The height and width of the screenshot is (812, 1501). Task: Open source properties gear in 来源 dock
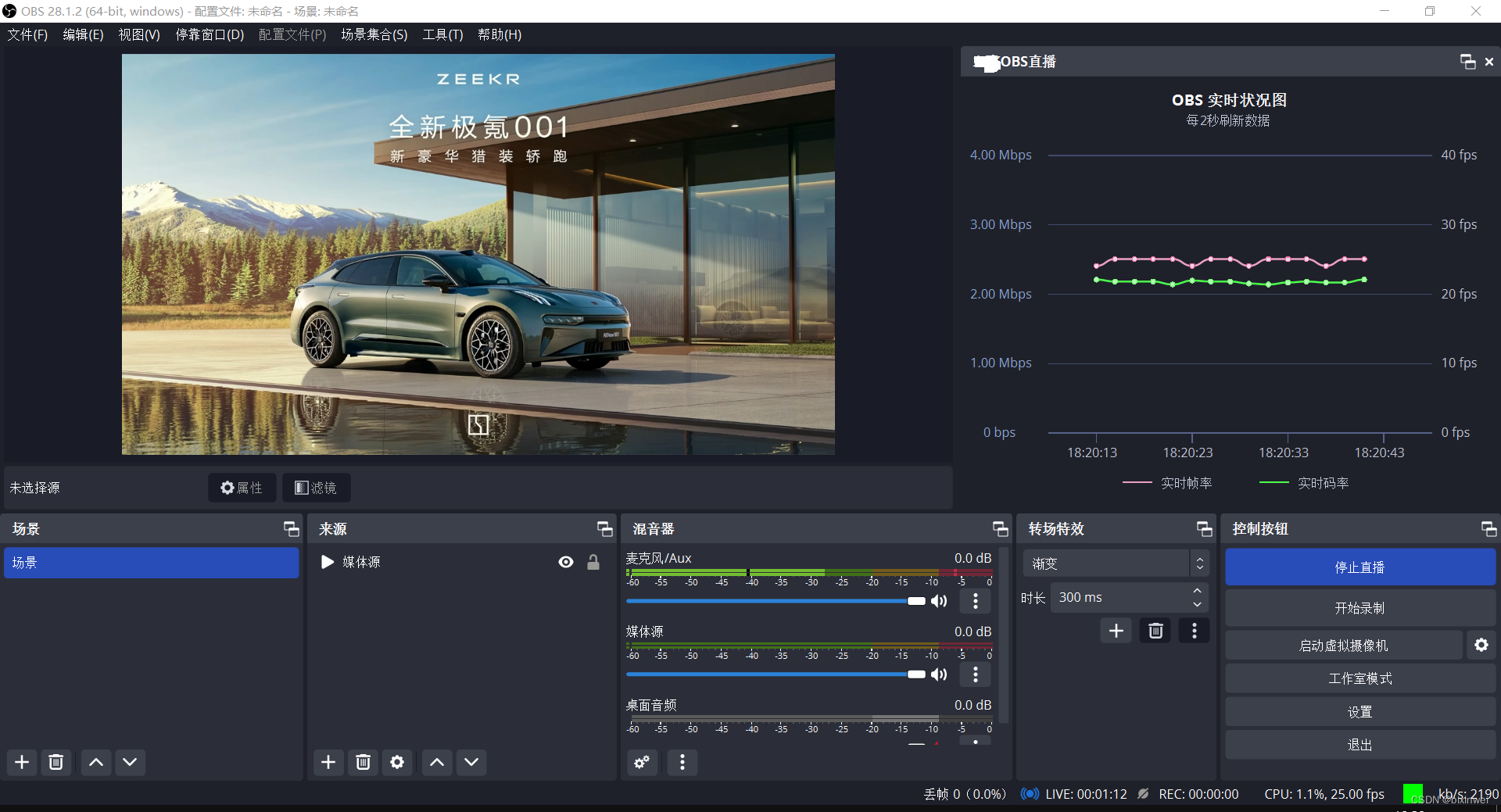[397, 762]
